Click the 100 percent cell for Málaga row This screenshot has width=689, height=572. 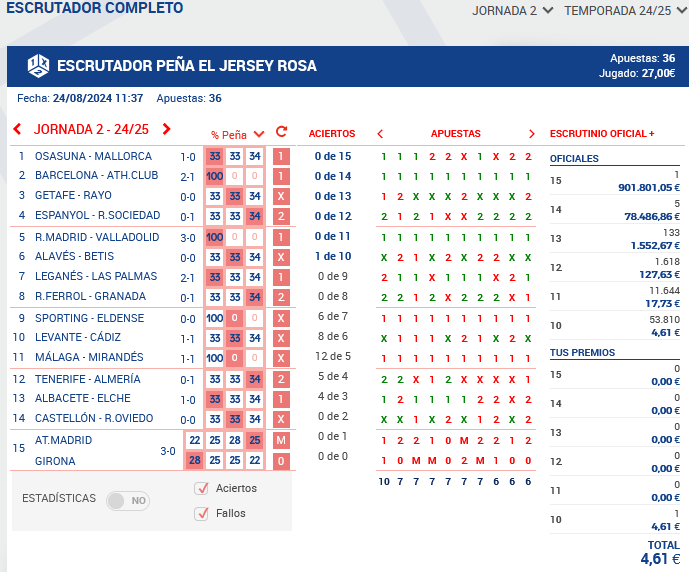pyautogui.click(x=214, y=358)
